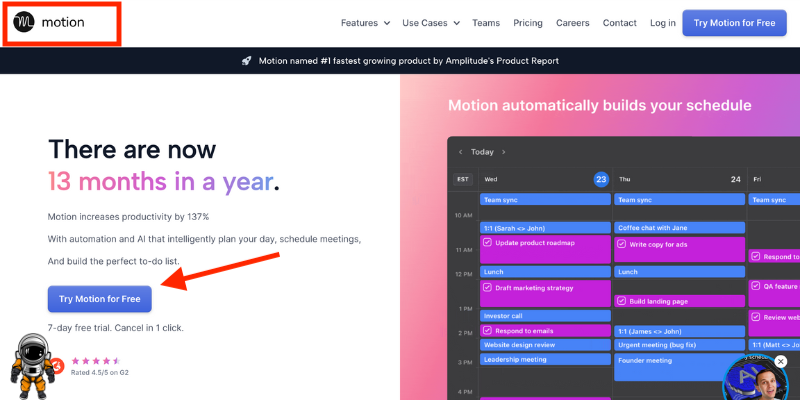The height and width of the screenshot is (400, 800).
Task: Open the 1:1 (Matt <> event on Friday
Action: (774, 345)
